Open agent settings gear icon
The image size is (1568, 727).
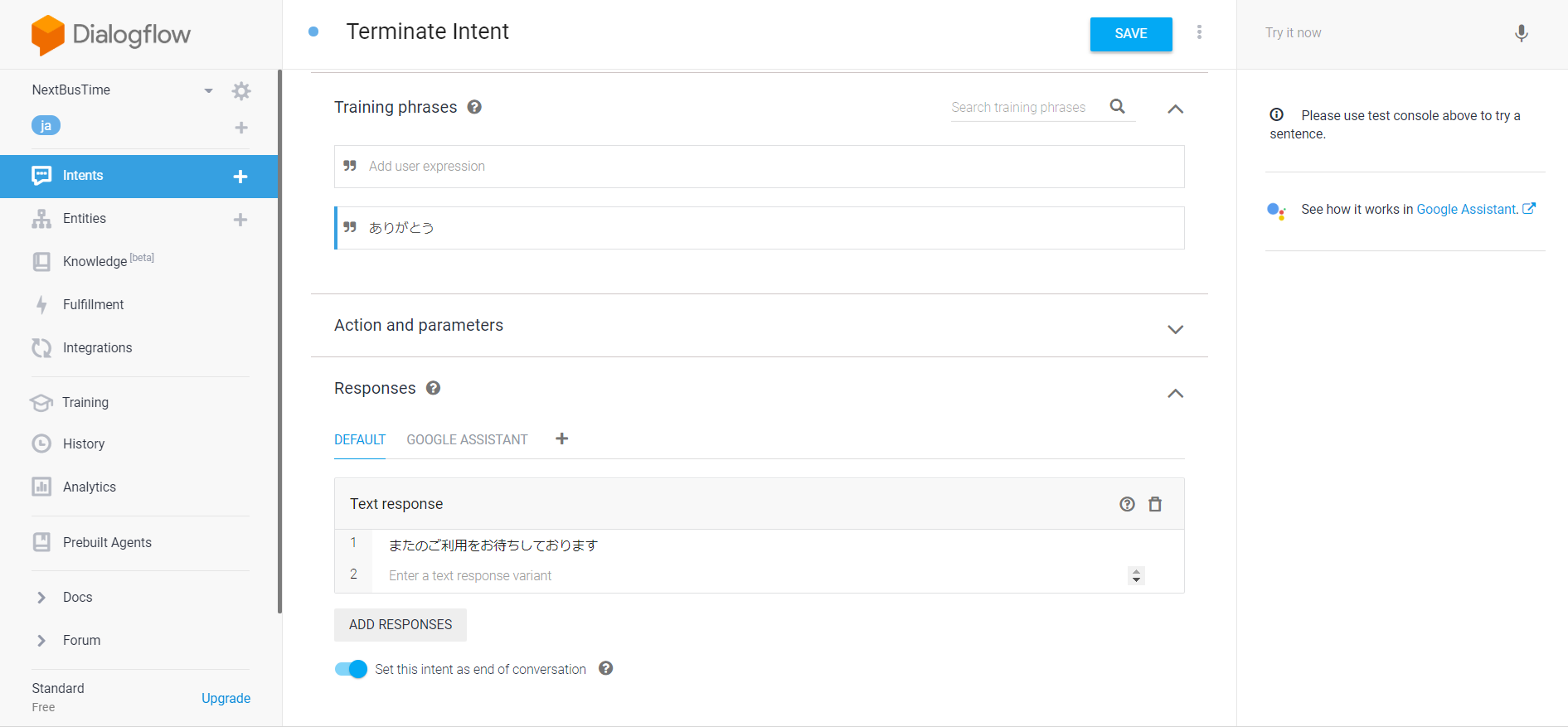click(x=241, y=91)
